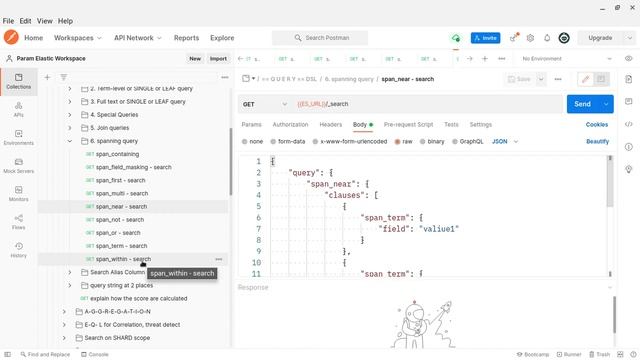The image size is (640, 360).
Task: Open the notifications bell icon
Action: pos(547,38)
